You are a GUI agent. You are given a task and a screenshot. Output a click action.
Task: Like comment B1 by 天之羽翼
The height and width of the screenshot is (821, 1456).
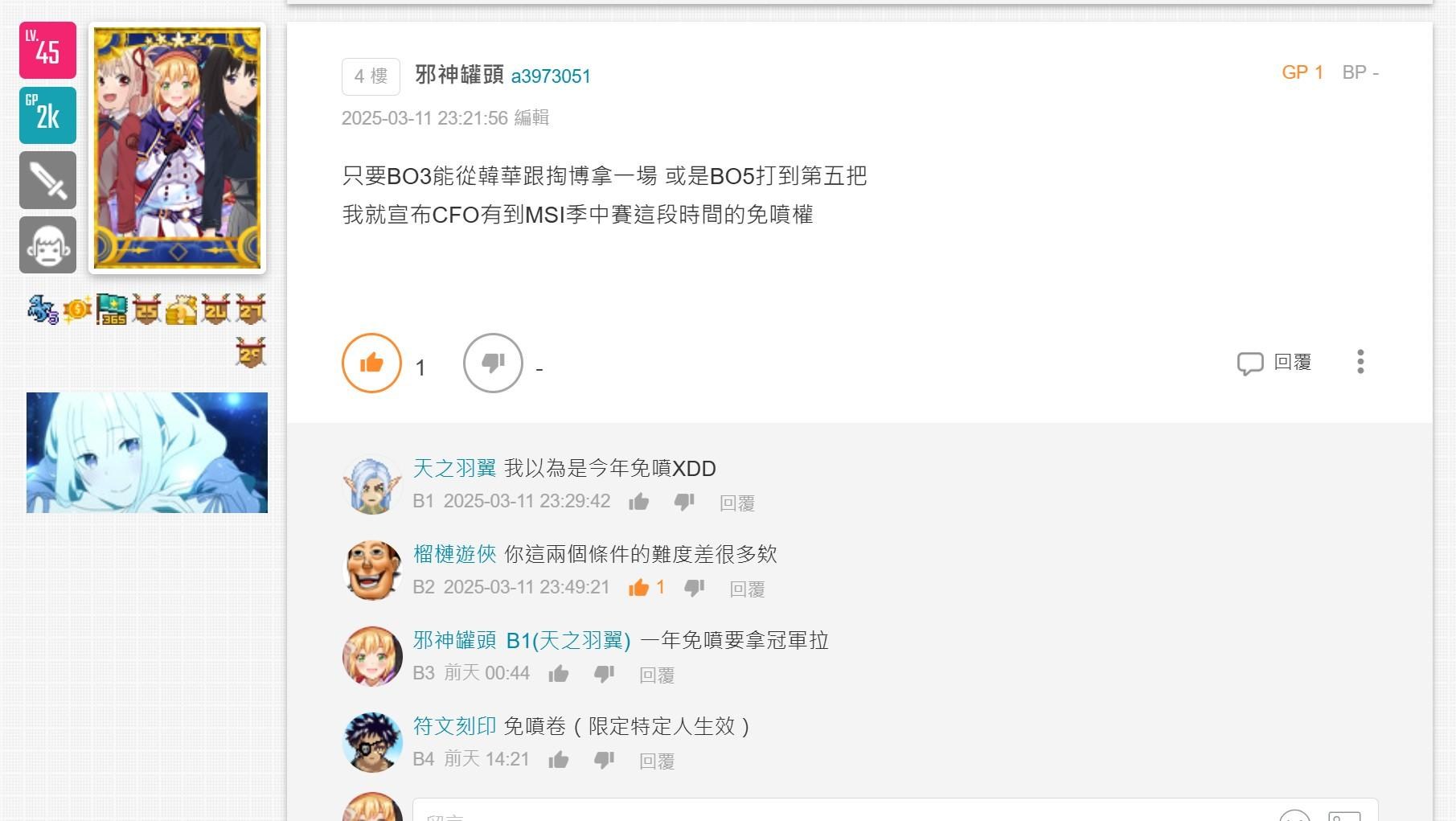639,503
